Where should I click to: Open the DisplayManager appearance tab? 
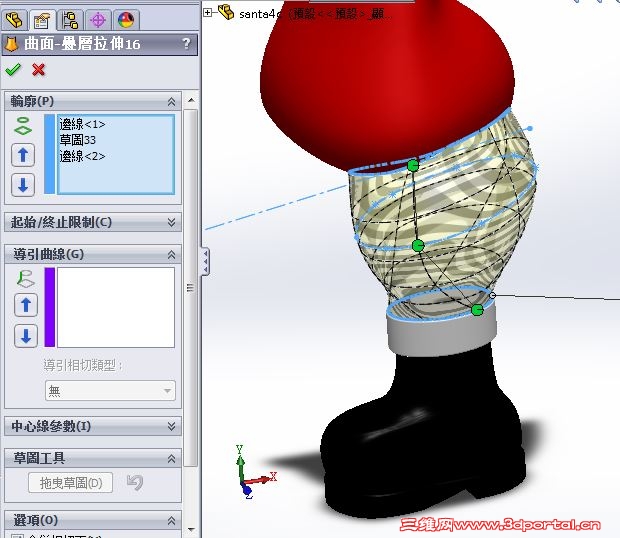coord(126,19)
